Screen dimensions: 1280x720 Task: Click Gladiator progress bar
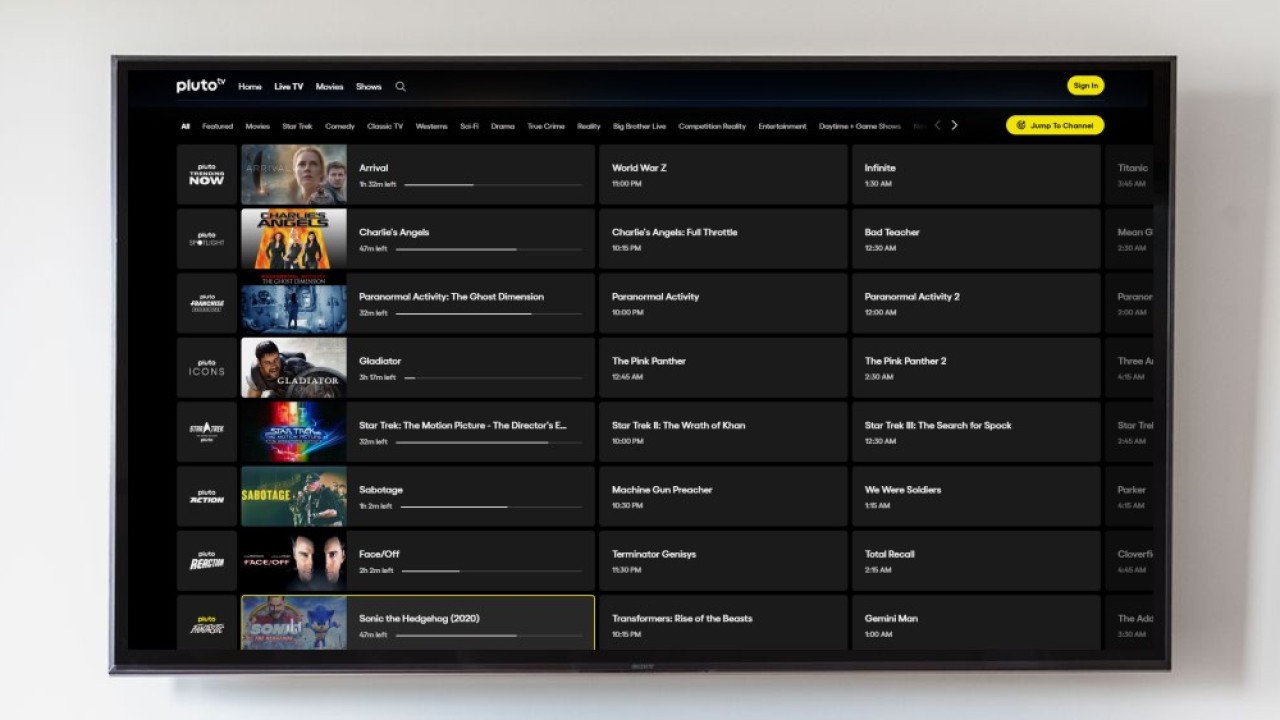tap(493, 377)
